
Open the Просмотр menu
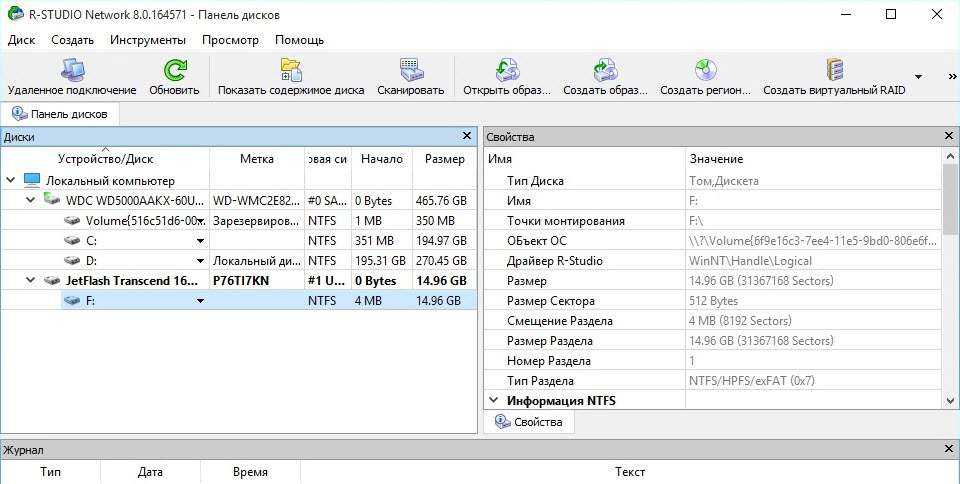(230, 40)
